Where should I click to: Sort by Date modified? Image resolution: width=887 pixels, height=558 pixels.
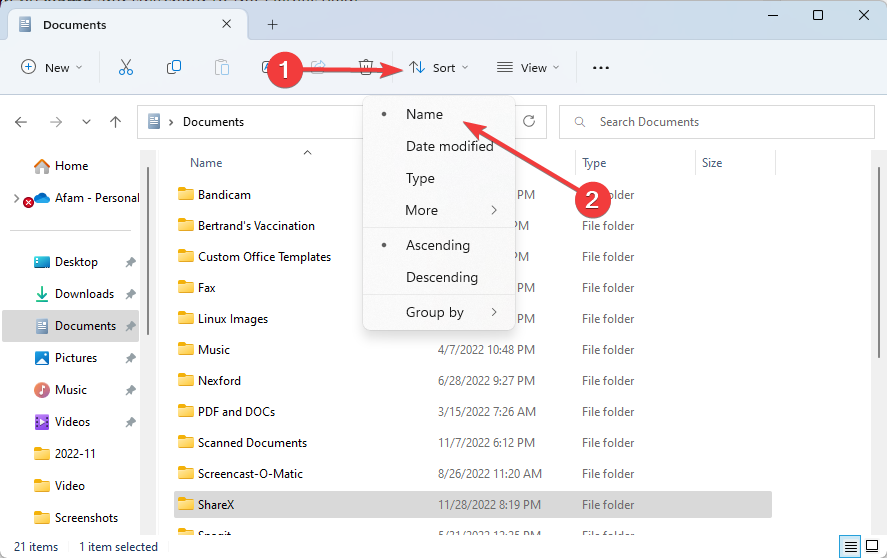point(449,146)
